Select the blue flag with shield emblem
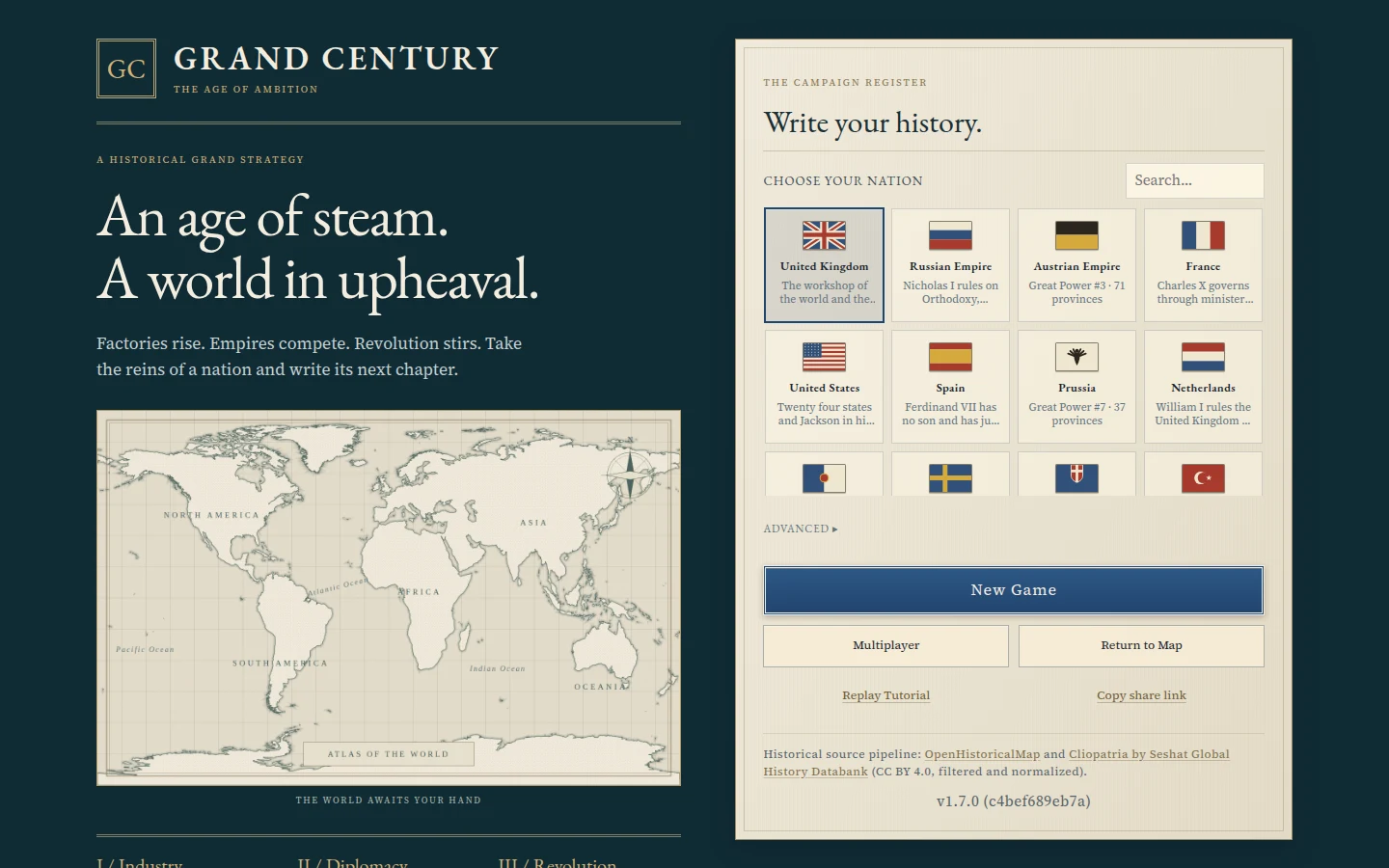Image resolution: width=1389 pixels, height=868 pixels. click(1076, 478)
